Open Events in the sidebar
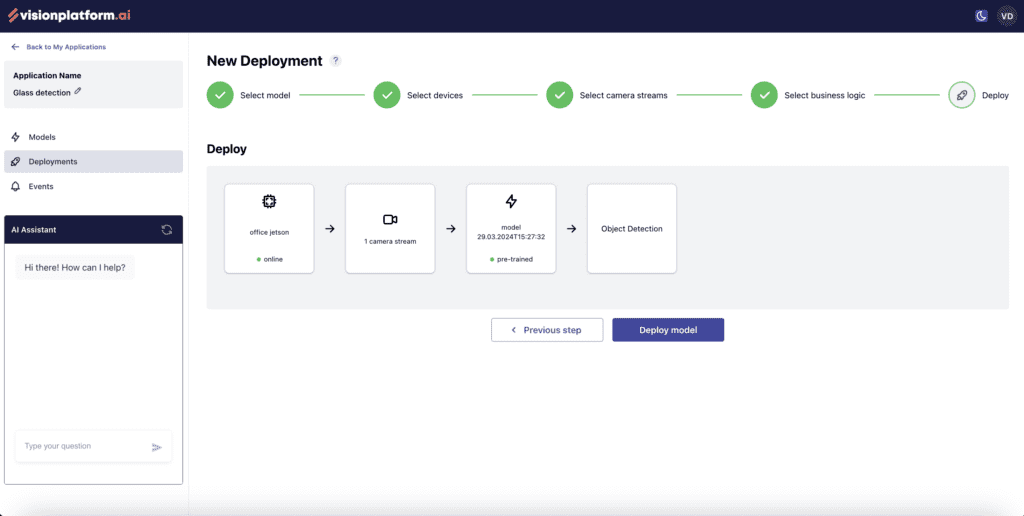The height and width of the screenshot is (516, 1024). 93,186
